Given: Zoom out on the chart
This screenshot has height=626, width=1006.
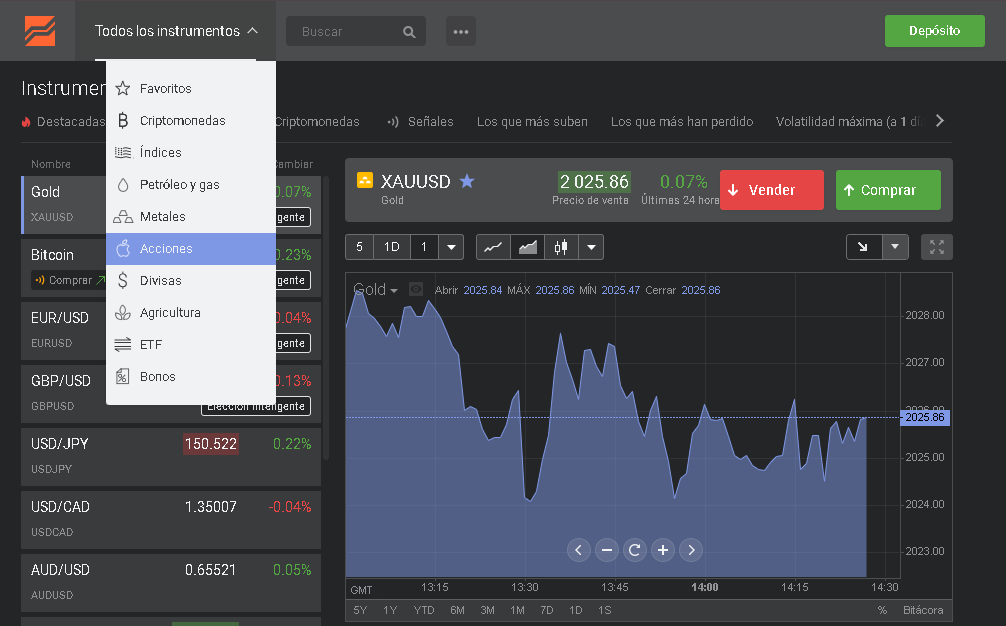Looking at the screenshot, I should 606,549.
